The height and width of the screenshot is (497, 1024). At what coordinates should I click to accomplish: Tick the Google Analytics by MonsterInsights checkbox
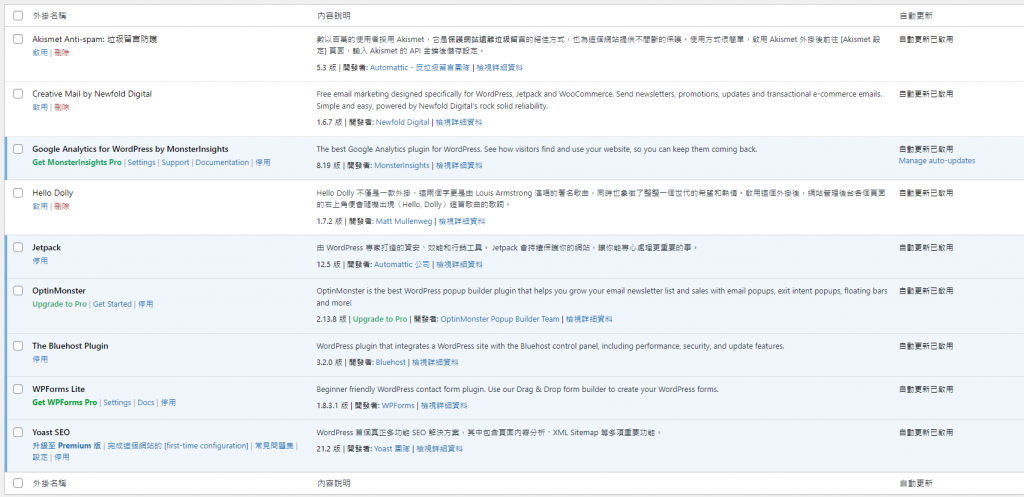[18, 149]
